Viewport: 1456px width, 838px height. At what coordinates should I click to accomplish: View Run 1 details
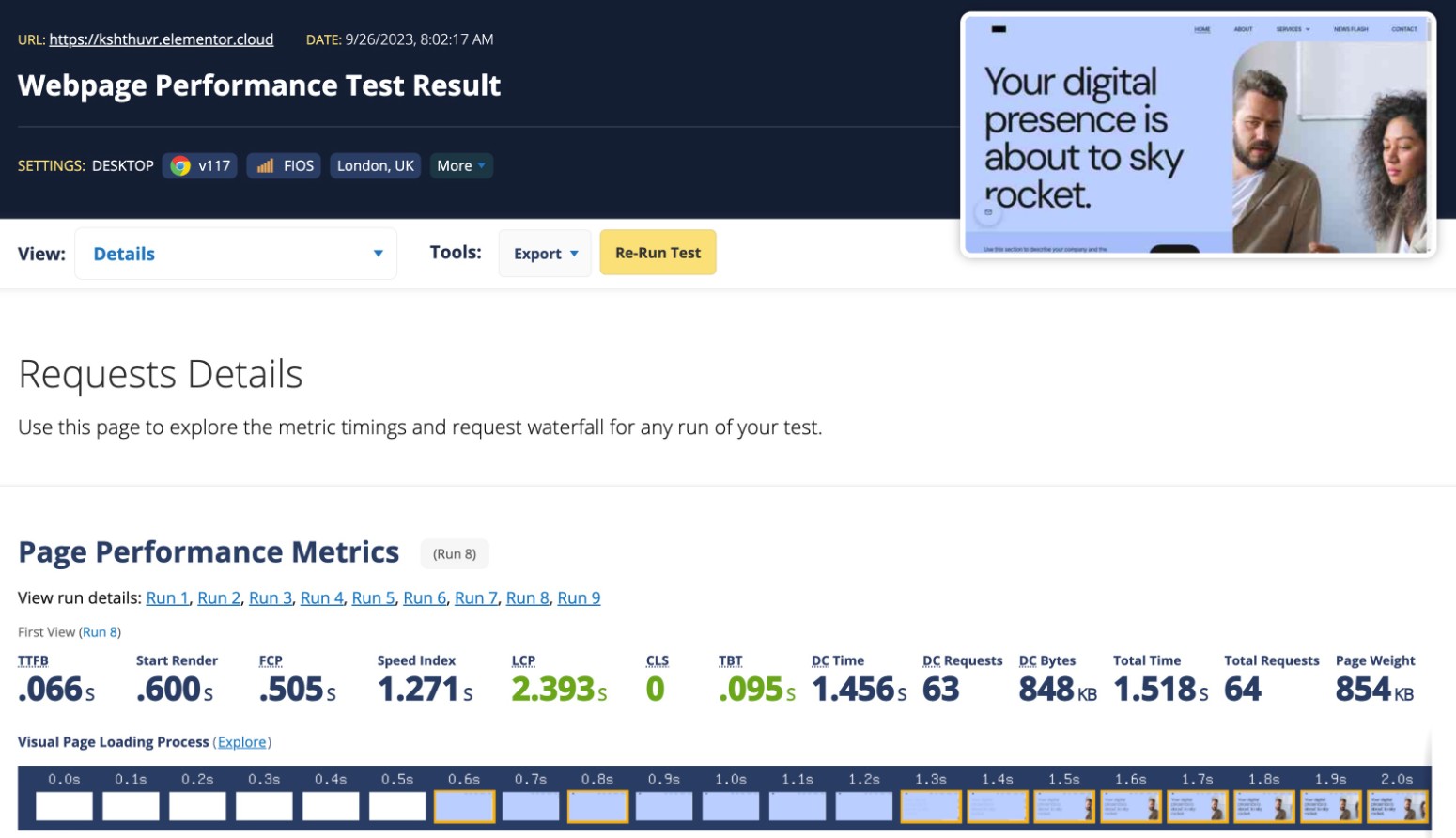pos(167,598)
